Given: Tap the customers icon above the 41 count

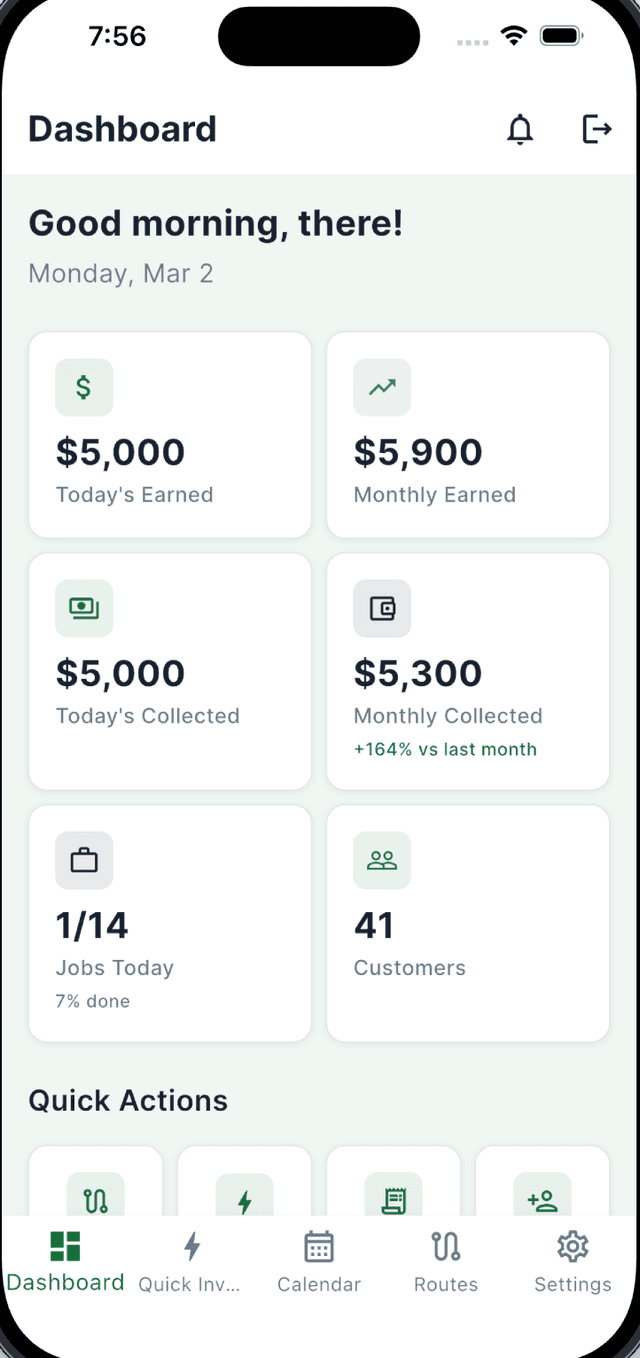Looking at the screenshot, I should (x=381, y=860).
